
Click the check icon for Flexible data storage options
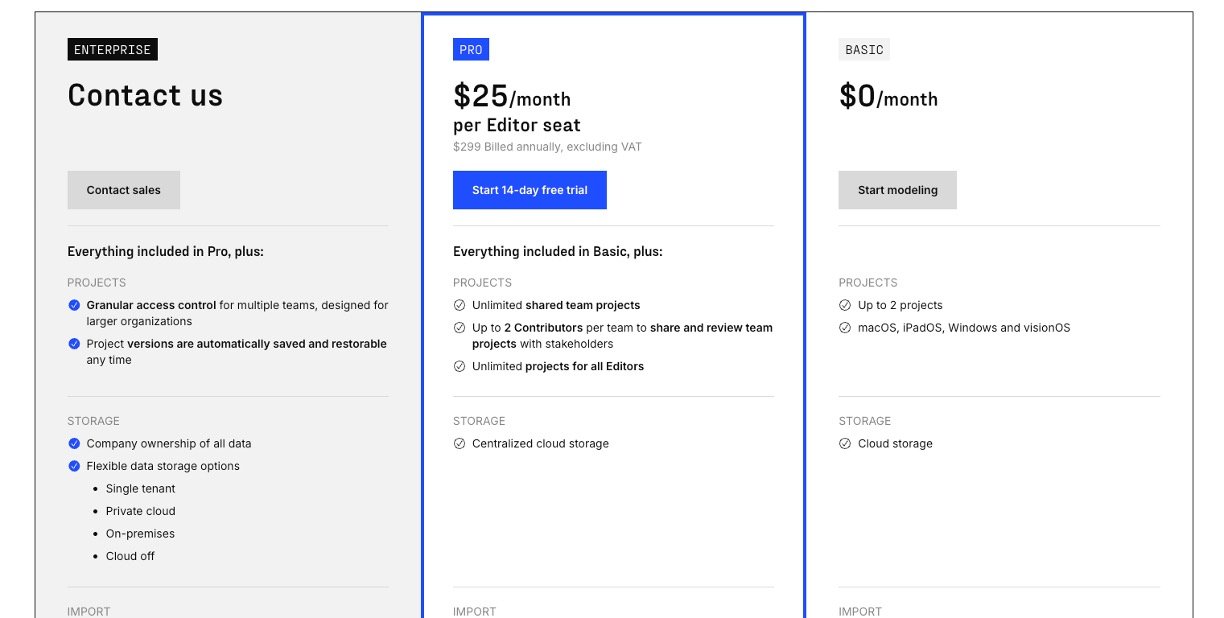(x=74, y=466)
